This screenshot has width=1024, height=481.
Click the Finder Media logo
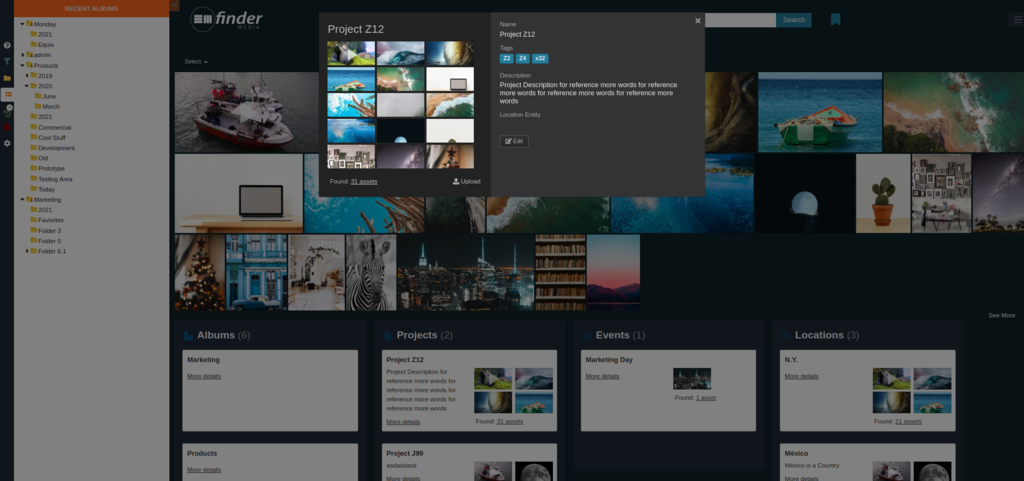(x=226, y=19)
